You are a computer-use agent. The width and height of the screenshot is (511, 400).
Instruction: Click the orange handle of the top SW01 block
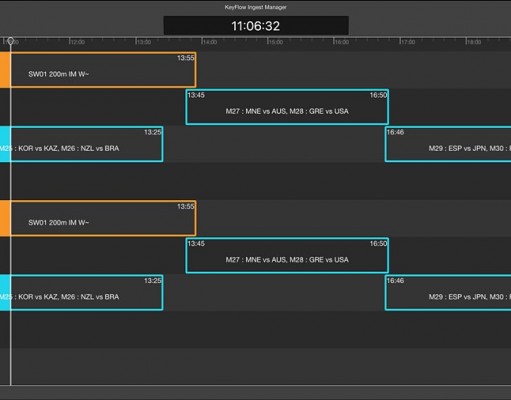pos(5,70)
